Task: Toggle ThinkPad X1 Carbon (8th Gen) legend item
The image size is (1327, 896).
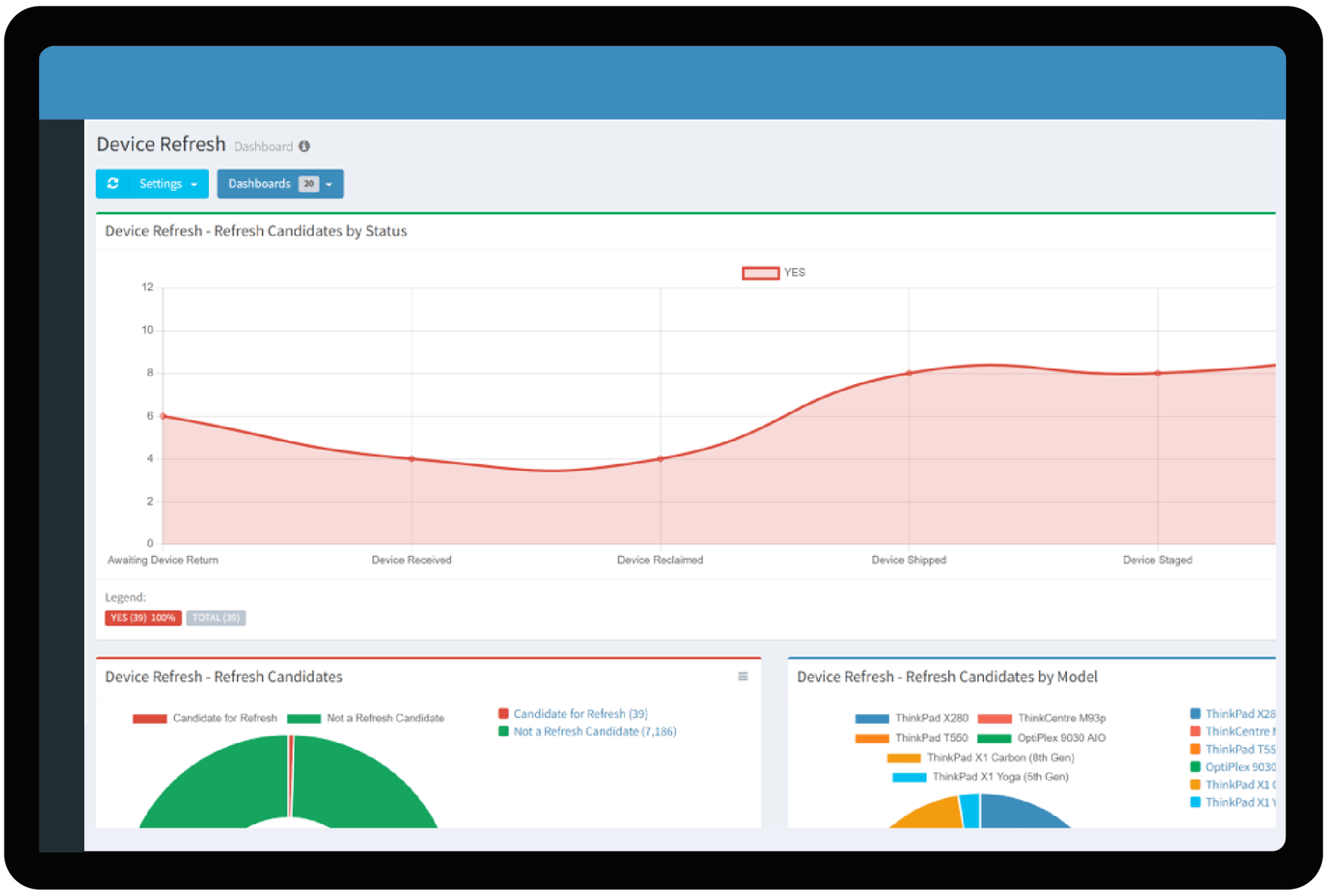Action: 981,757
